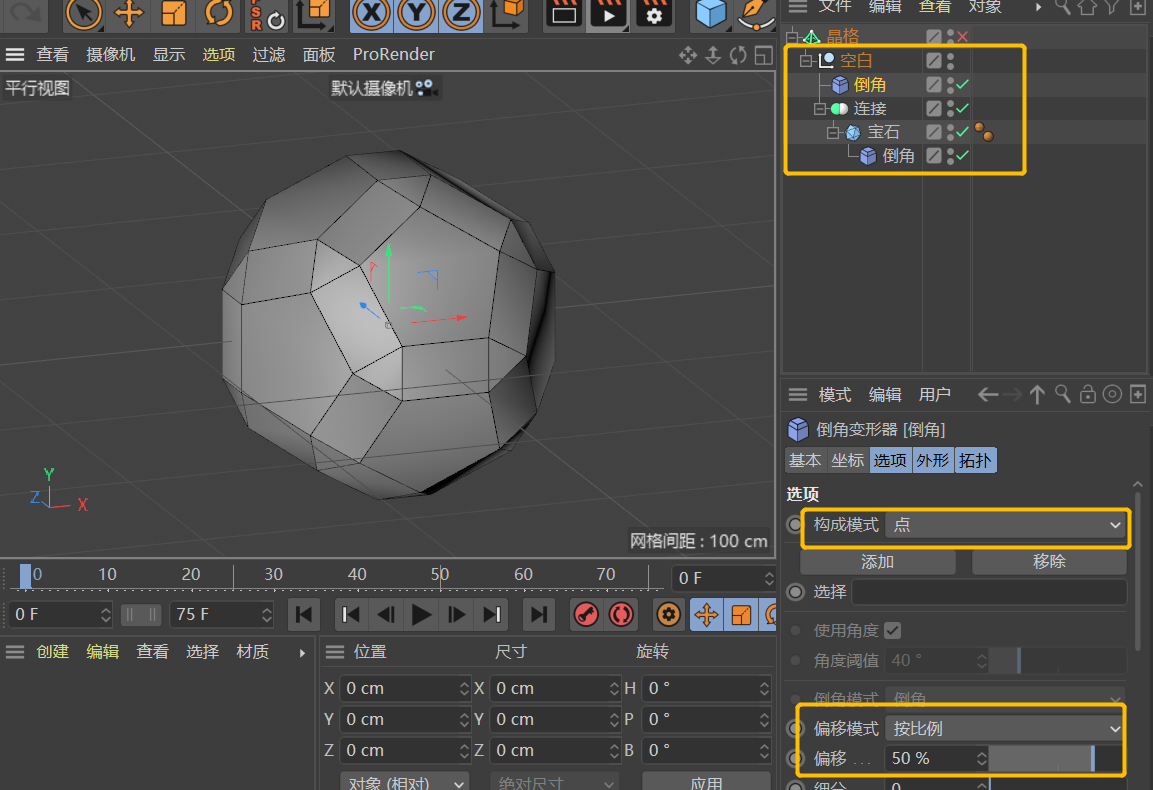Screen dimensions: 1153x790
Task: Click timeline marker at frame 40
Action: 357,574
